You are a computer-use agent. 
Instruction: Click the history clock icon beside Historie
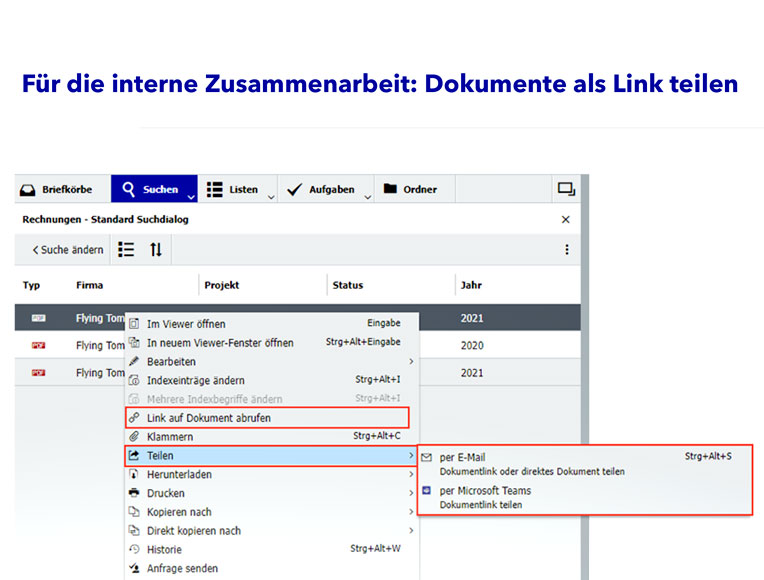pos(134,549)
